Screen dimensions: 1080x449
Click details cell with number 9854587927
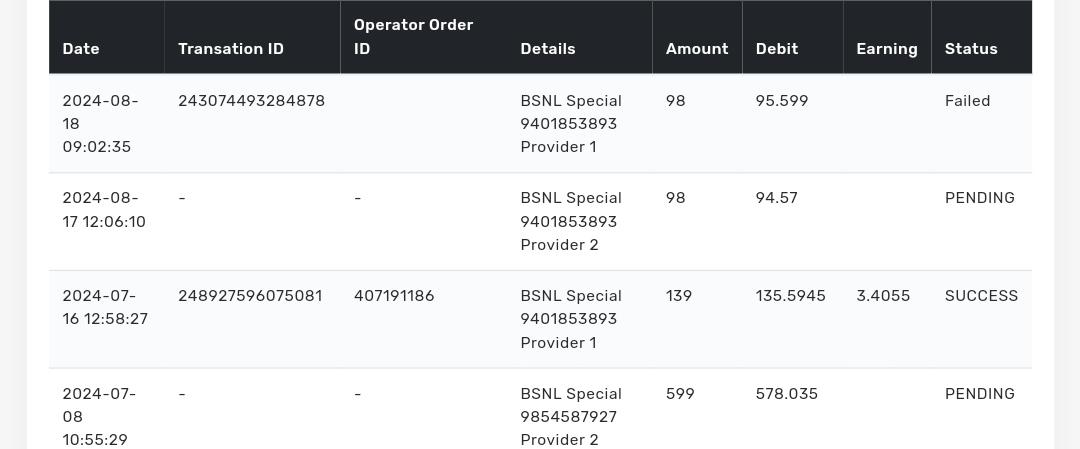[x=569, y=417]
